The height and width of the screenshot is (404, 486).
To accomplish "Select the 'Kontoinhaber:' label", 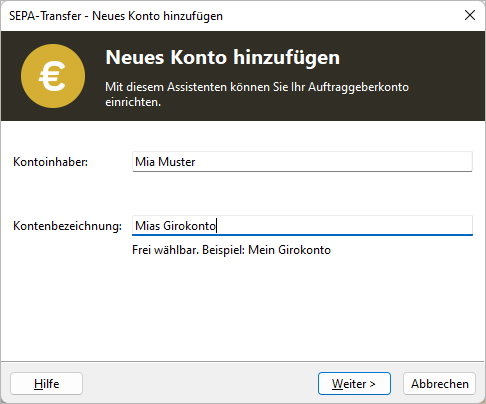I will (x=50, y=162).
